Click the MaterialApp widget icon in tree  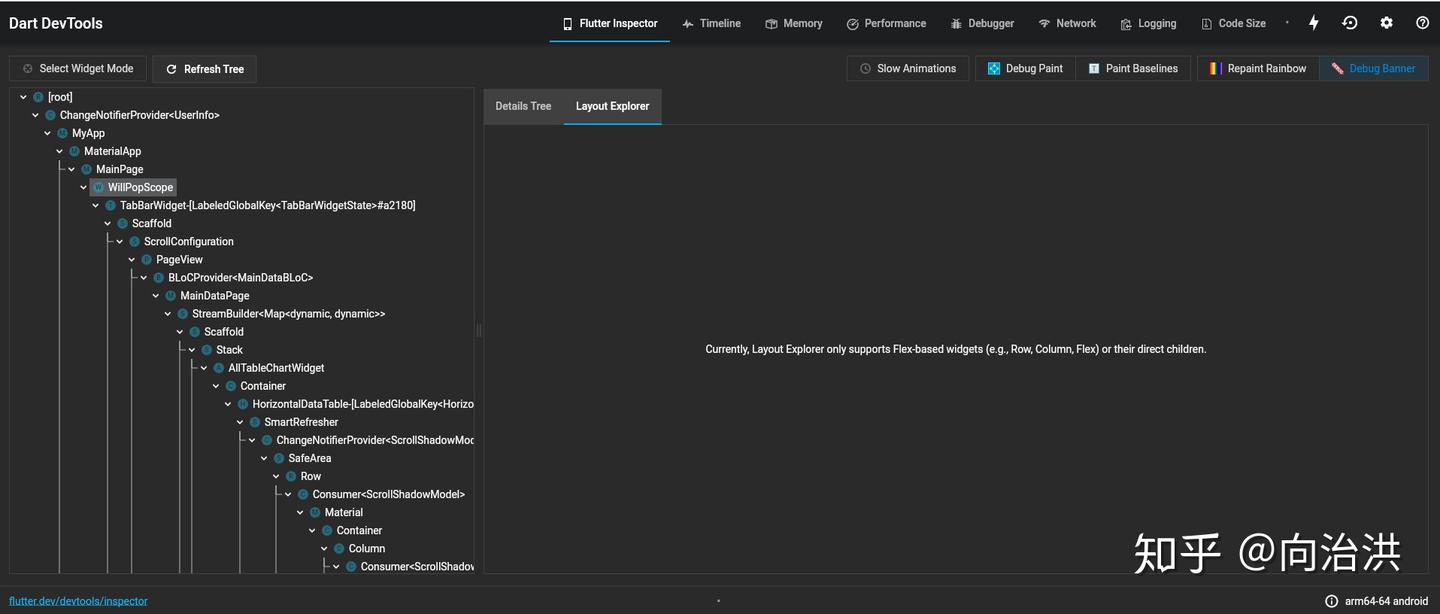coord(74,151)
